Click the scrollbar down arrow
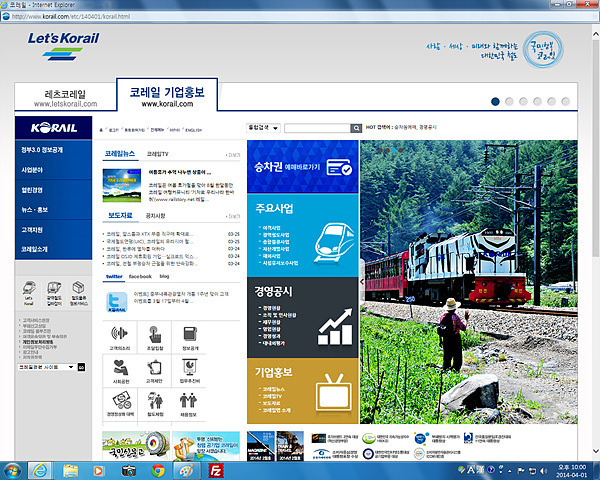600x480 pixels. 596,451
